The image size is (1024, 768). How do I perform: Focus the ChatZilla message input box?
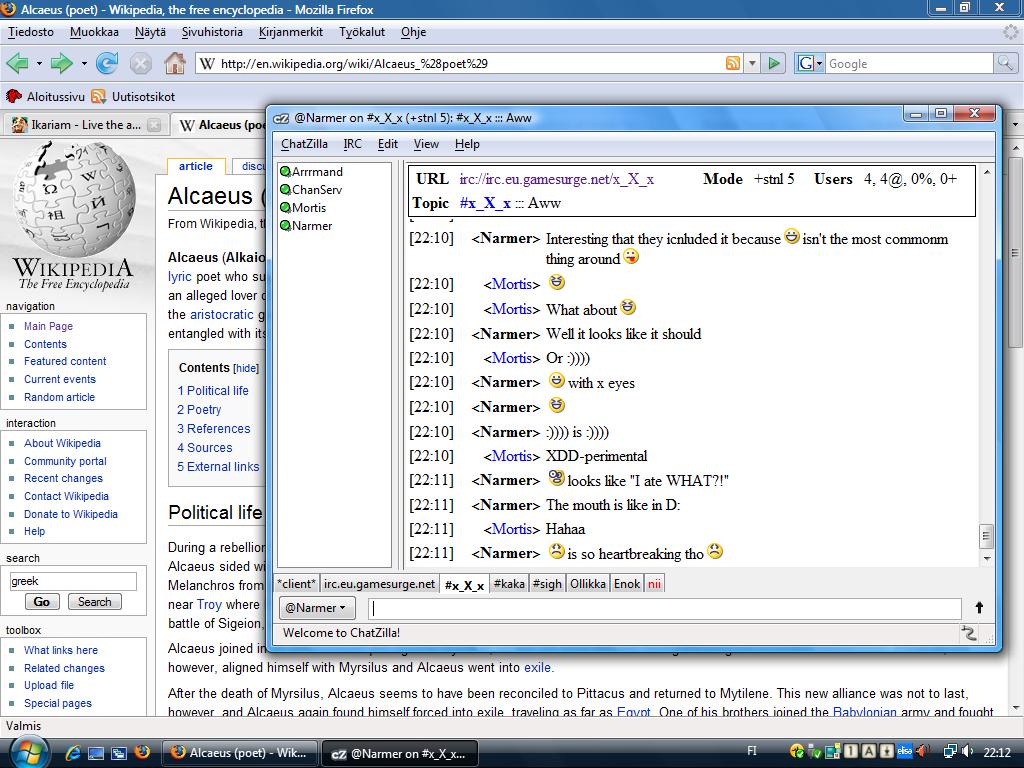(x=665, y=608)
